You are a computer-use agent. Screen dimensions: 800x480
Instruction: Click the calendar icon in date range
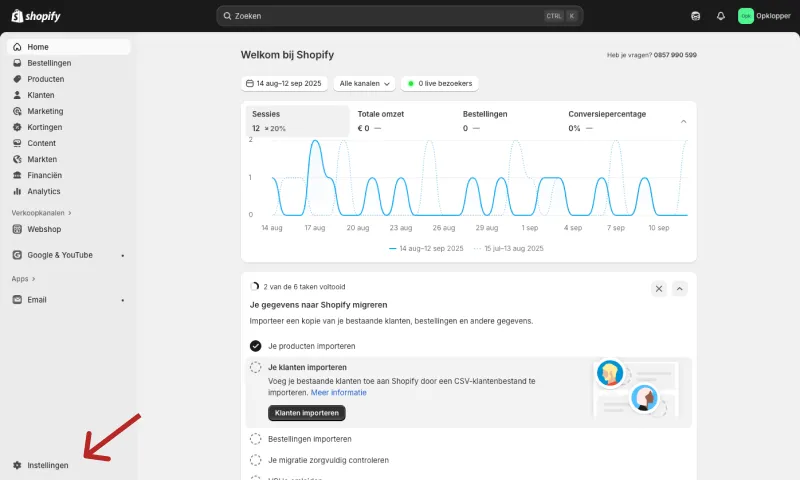point(249,83)
